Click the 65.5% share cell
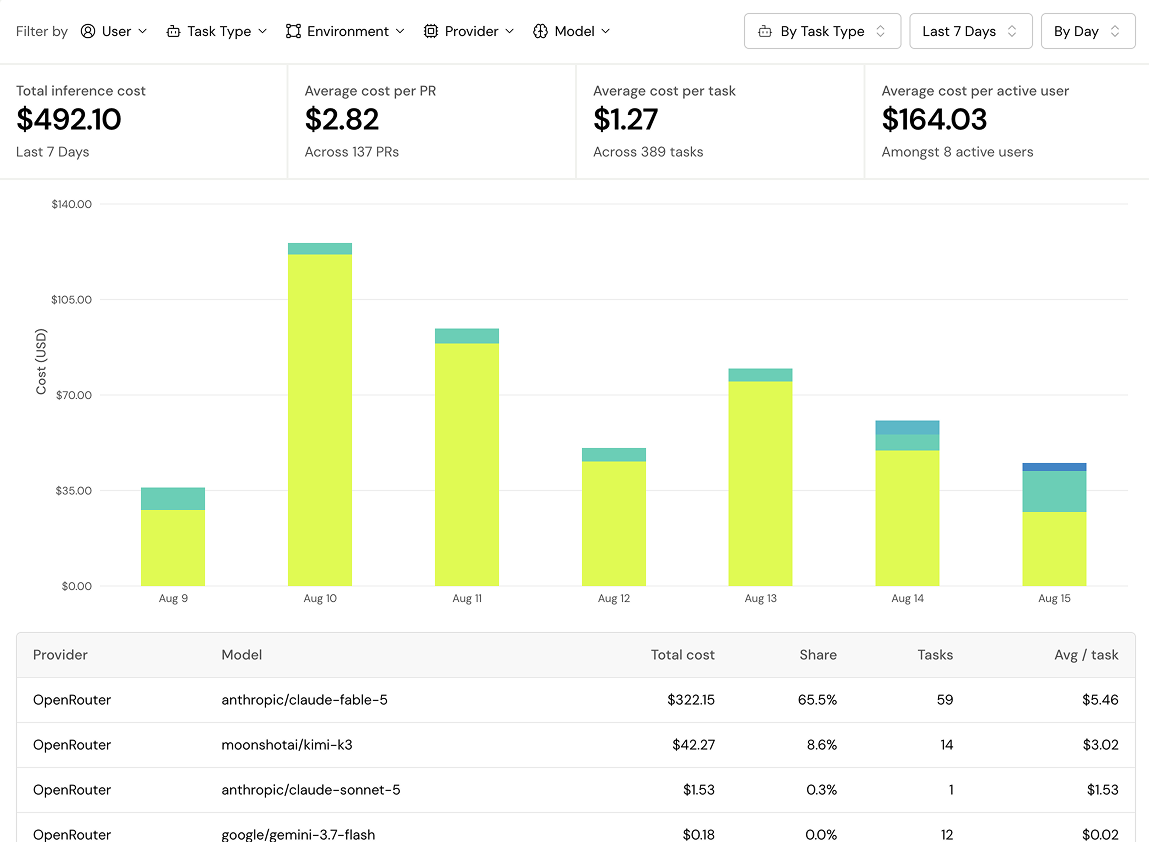The image size is (1155, 842). 818,700
